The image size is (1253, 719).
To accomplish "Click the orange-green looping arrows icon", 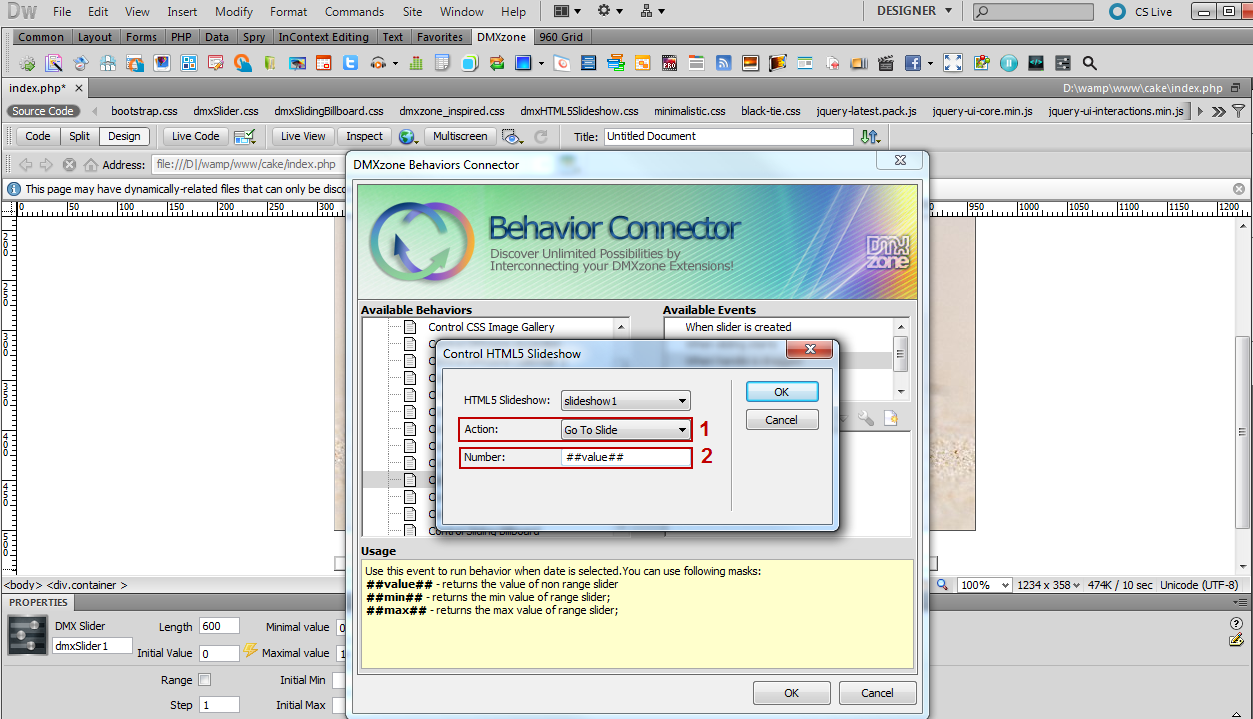I will point(496,62).
